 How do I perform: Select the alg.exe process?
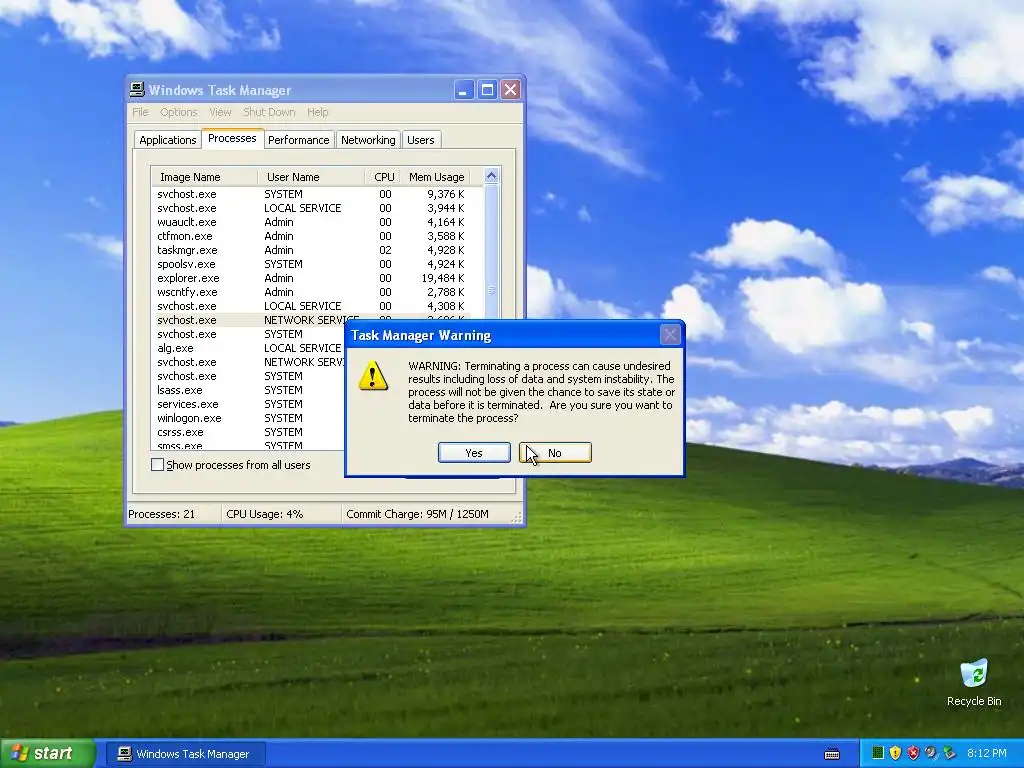[x=175, y=348]
